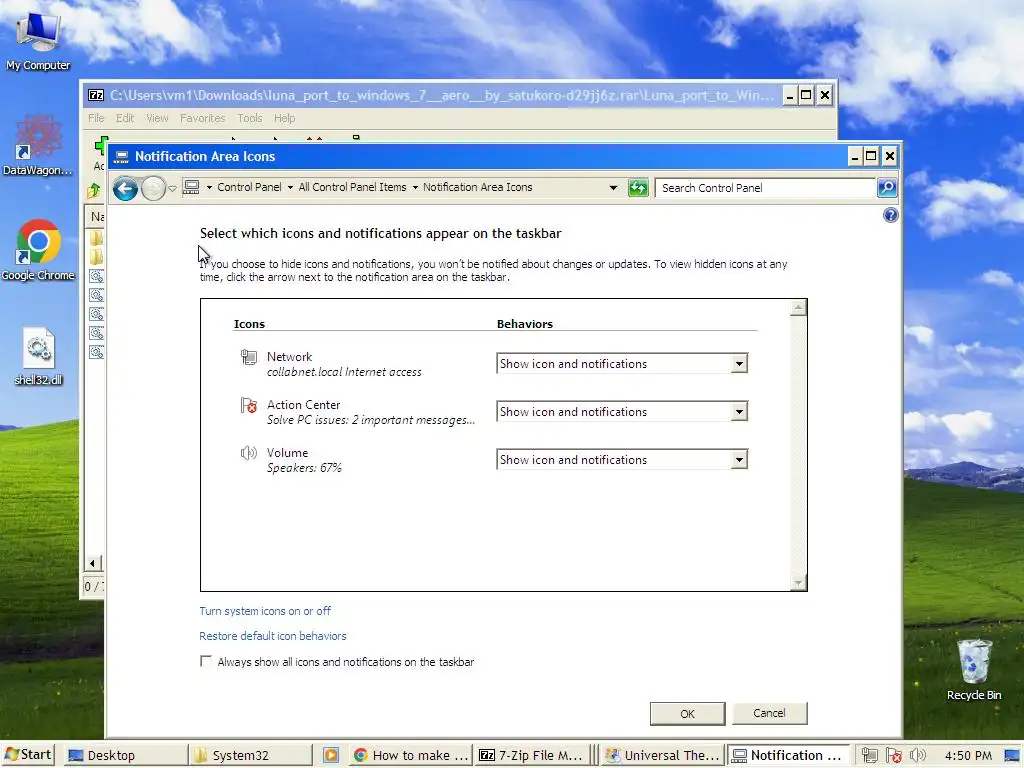Screen dimensions: 1024x768
Task: Click the Icons column header
Action: point(249,324)
